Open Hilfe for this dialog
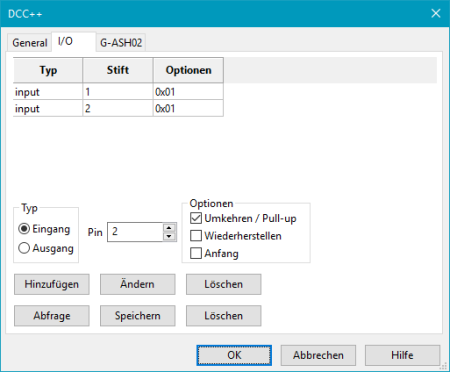The image size is (450, 372). pos(402,355)
